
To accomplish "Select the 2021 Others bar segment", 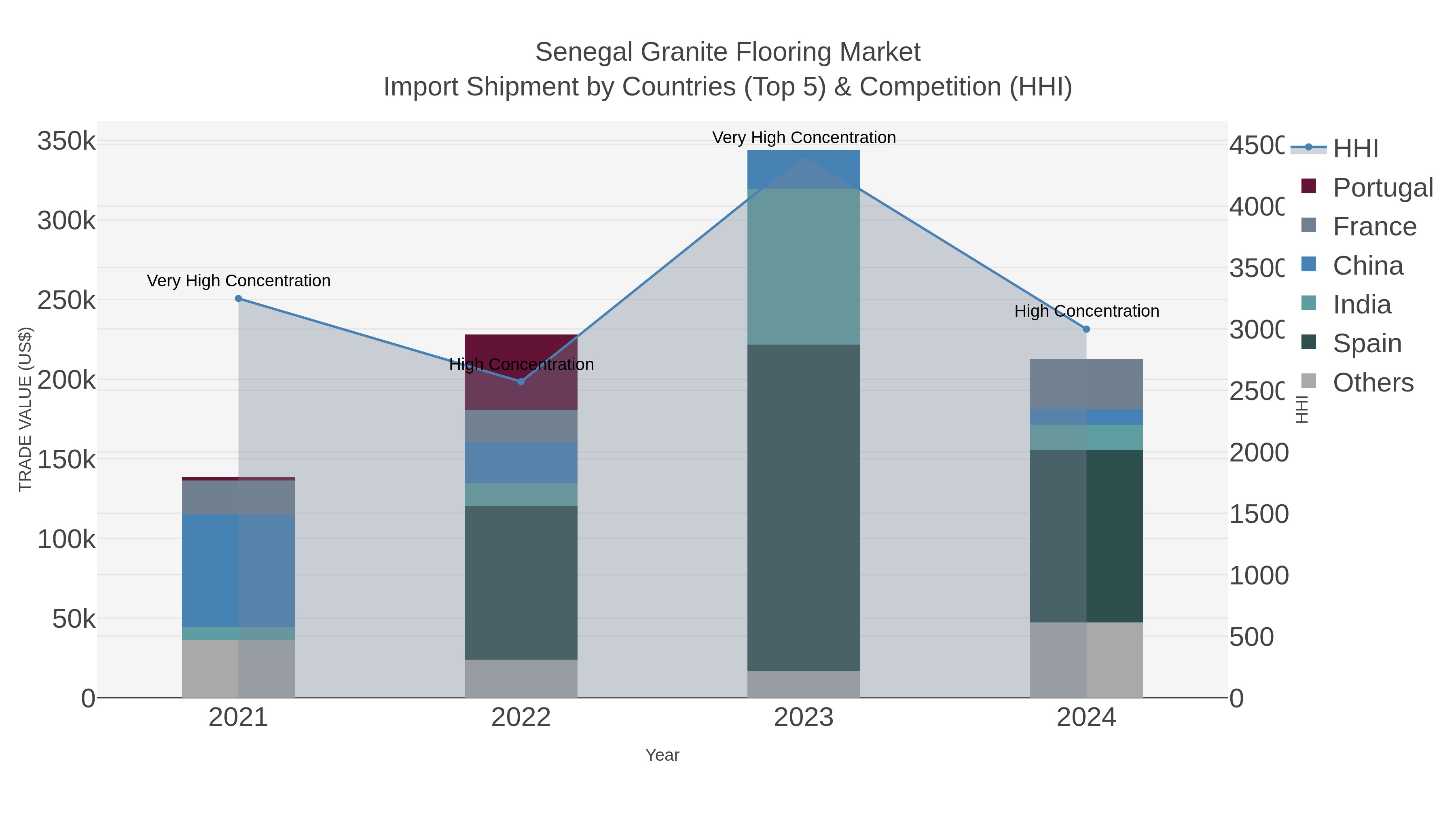I will (x=239, y=669).
